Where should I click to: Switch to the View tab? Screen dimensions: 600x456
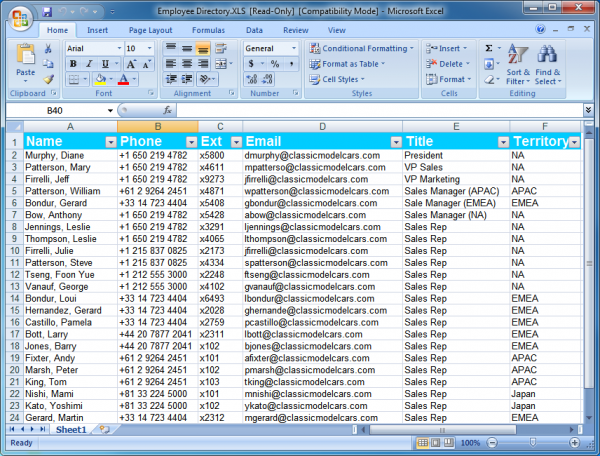tap(336, 30)
